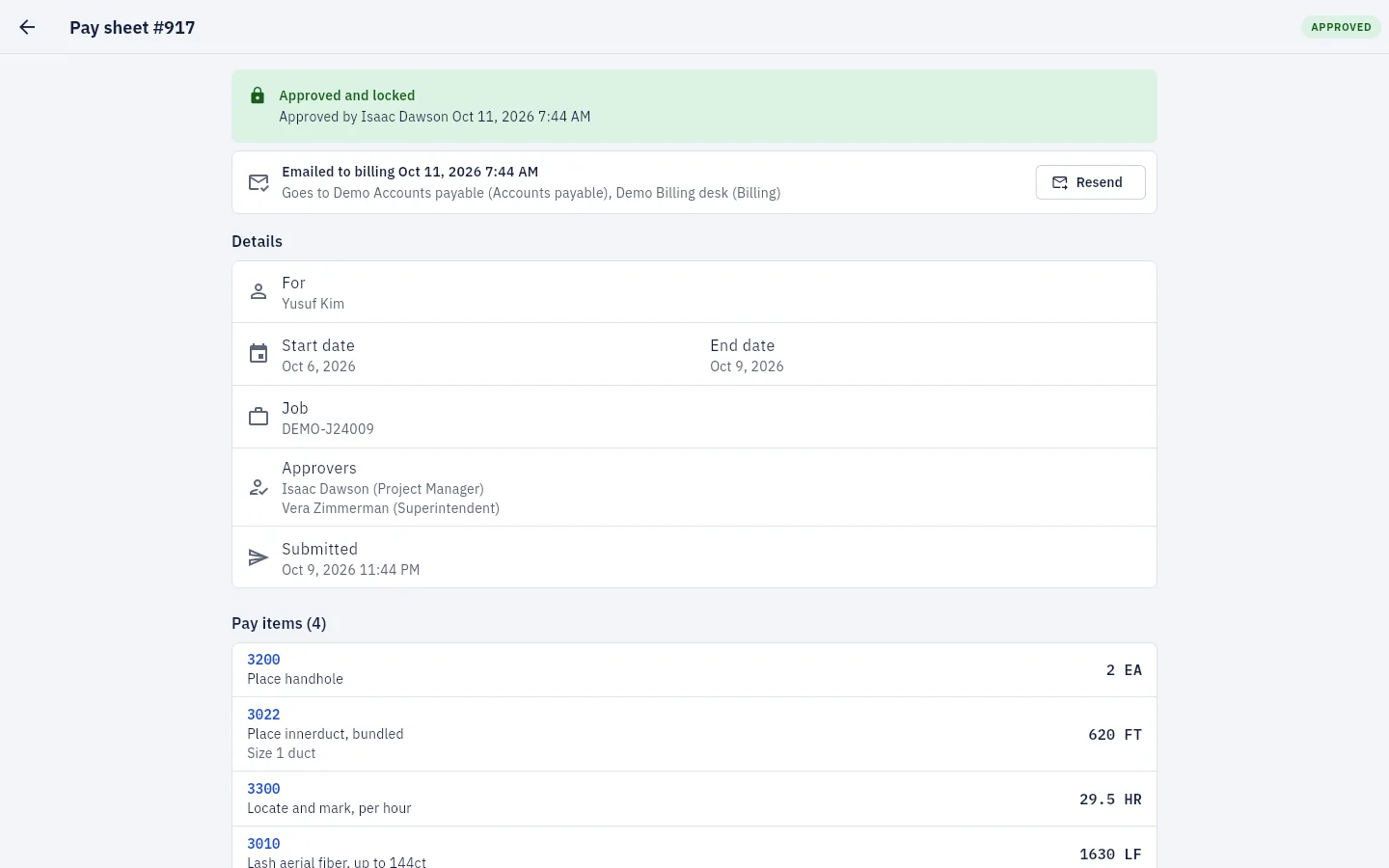The image size is (1389, 868).
Task: Click the 620 FT quantity
Action: click(x=1115, y=735)
